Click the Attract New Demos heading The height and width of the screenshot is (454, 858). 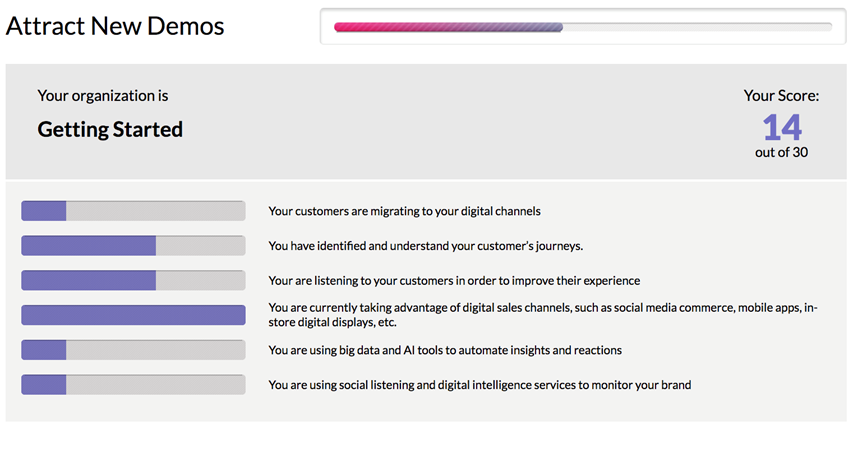tap(115, 26)
